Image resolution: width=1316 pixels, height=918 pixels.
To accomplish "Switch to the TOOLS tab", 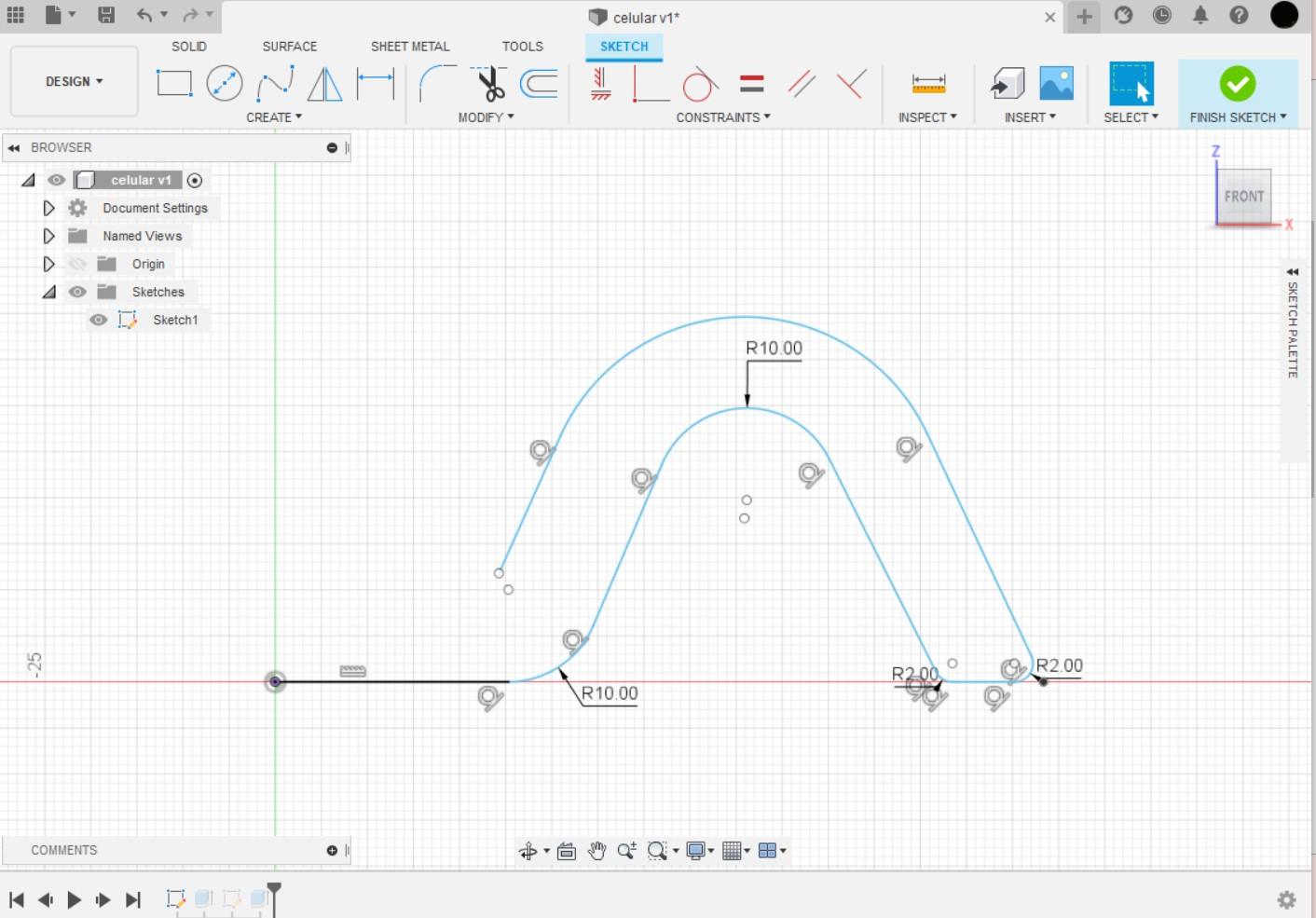I will tap(523, 47).
